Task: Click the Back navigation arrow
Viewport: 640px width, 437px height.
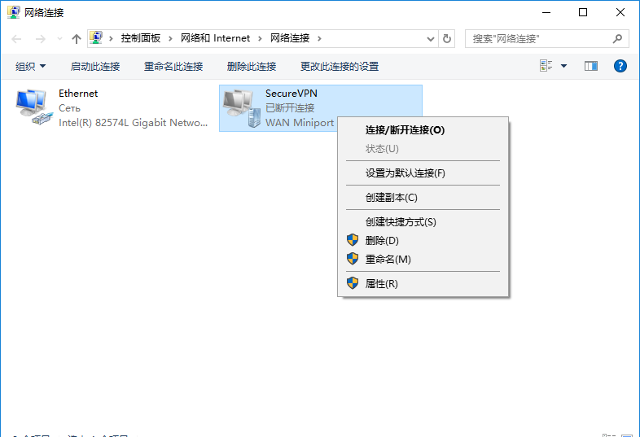Action: click(x=16, y=39)
